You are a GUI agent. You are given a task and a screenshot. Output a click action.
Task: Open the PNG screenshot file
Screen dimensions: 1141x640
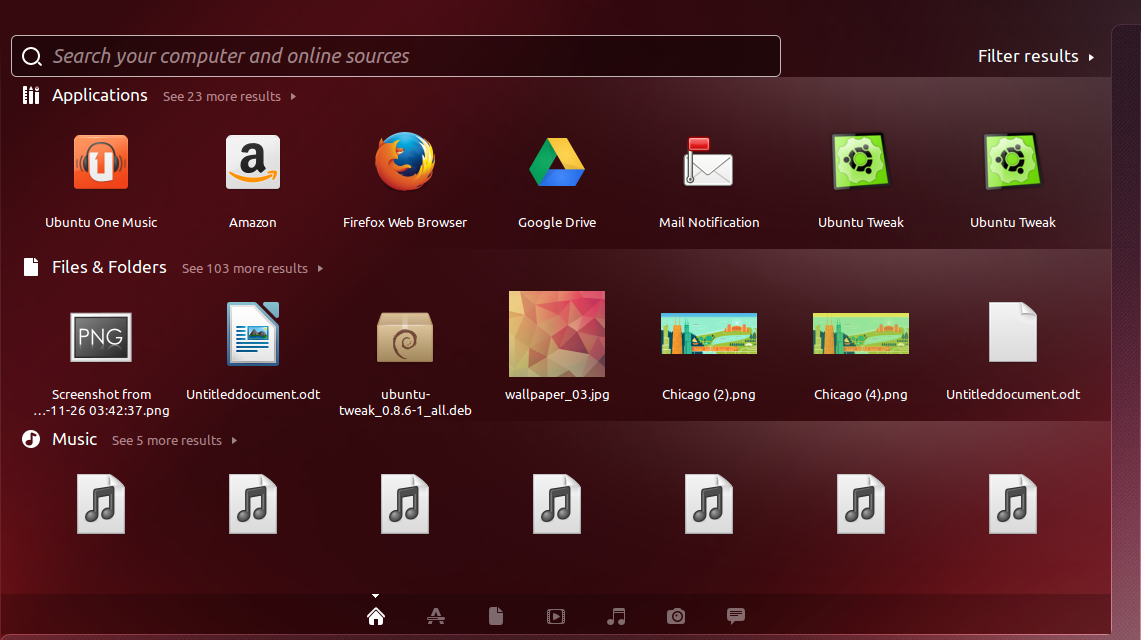click(x=101, y=336)
